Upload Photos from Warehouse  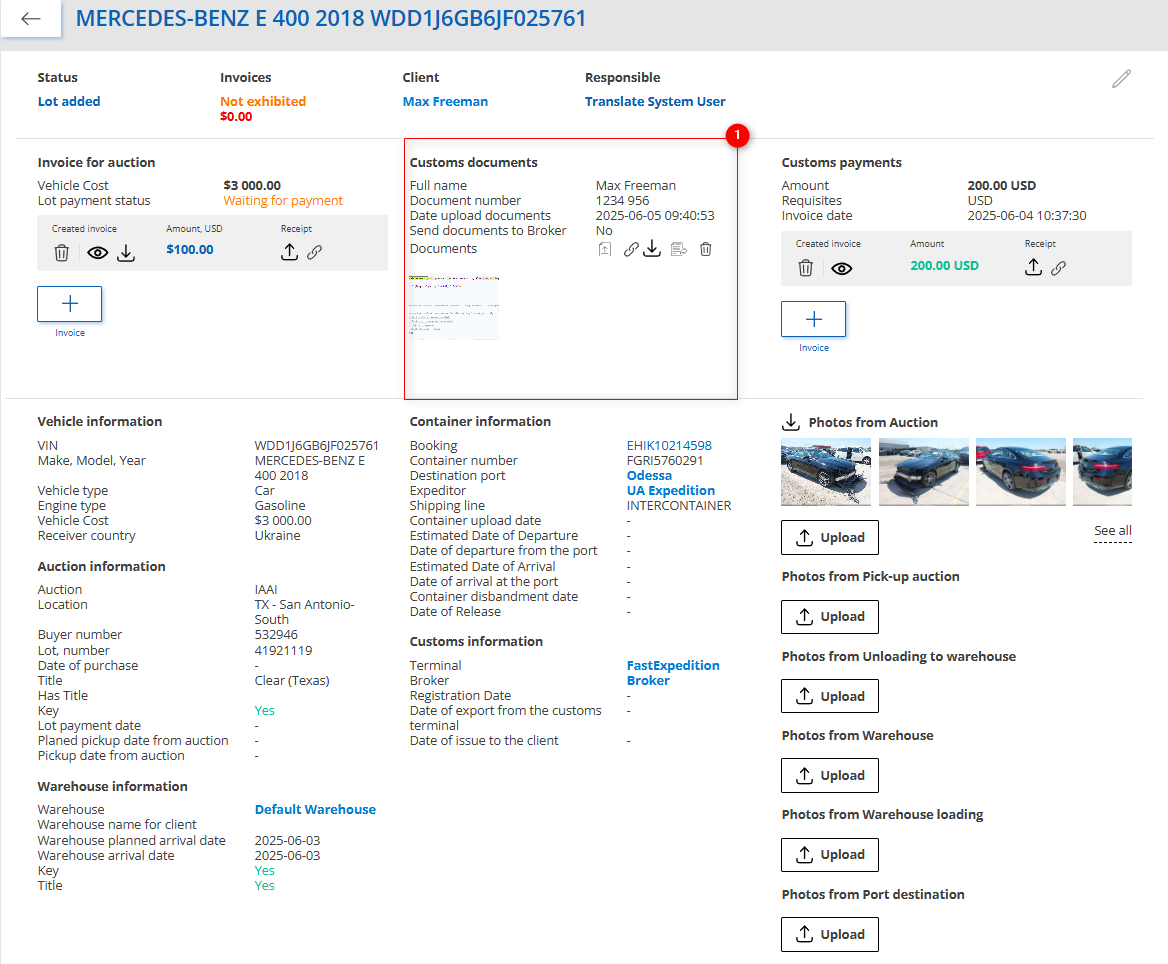pyautogui.click(x=830, y=776)
